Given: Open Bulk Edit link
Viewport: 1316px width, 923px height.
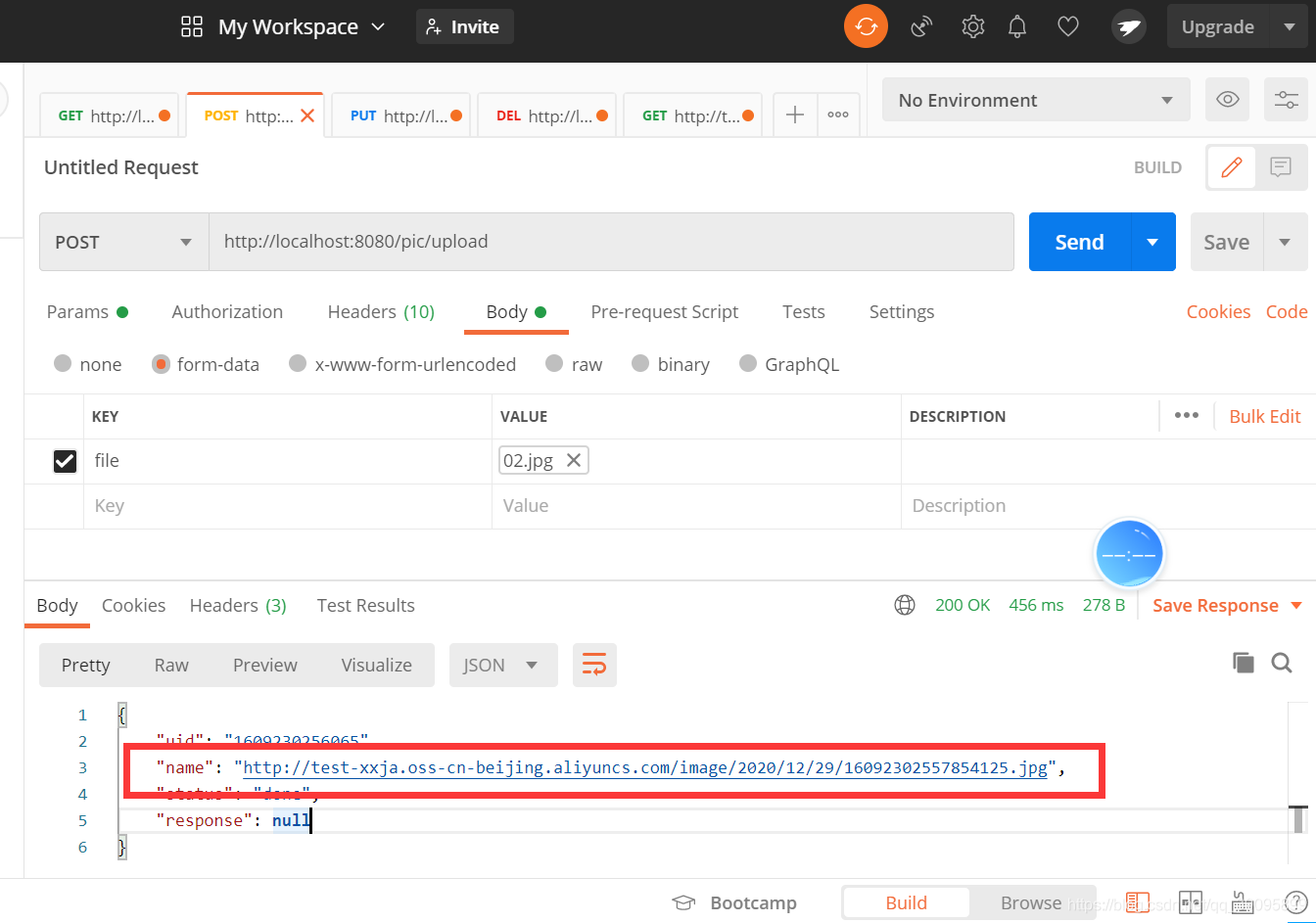Looking at the screenshot, I should (1265, 416).
